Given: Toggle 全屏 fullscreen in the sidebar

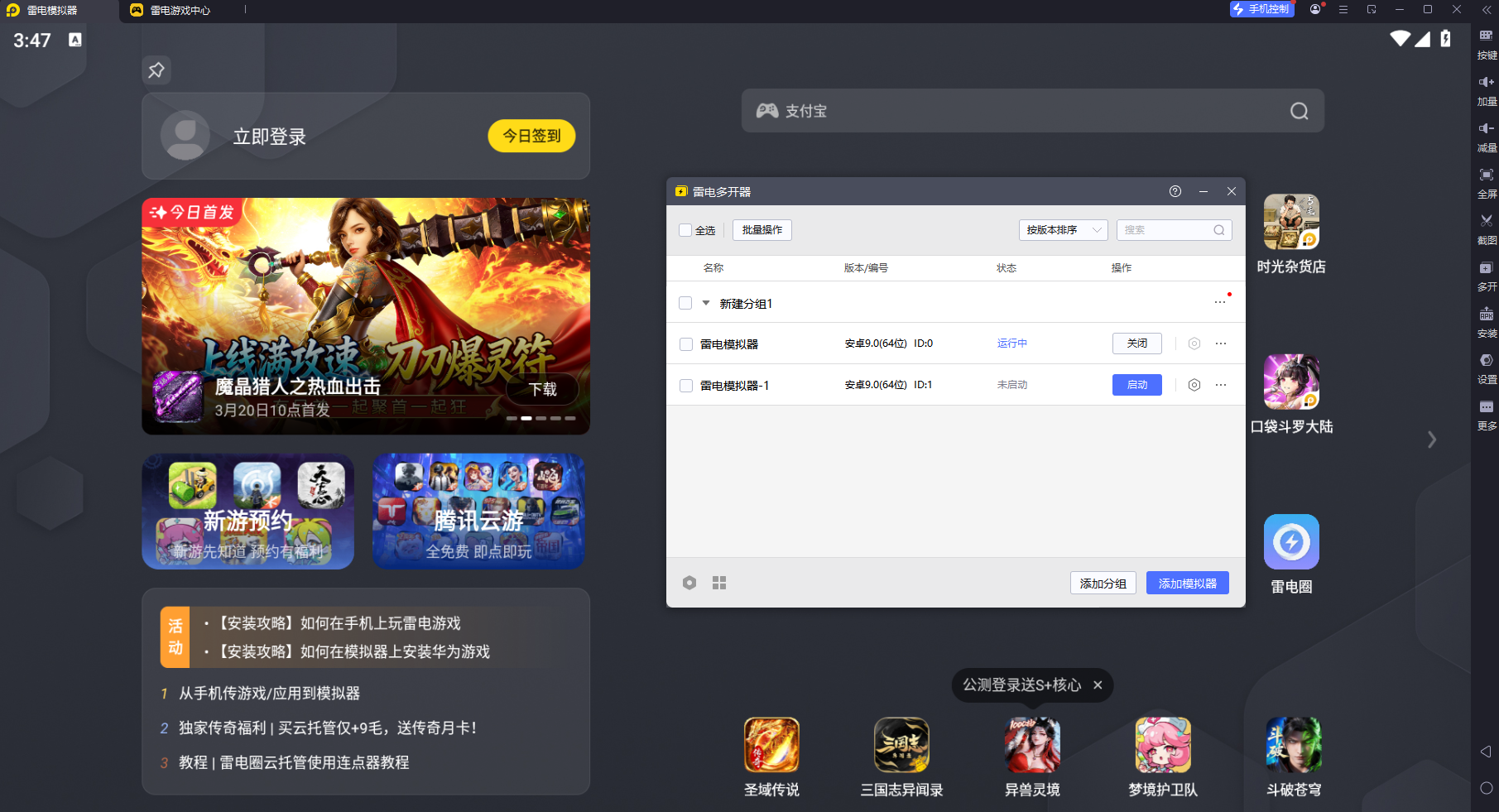Looking at the screenshot, I should [x=1487, y=175].
